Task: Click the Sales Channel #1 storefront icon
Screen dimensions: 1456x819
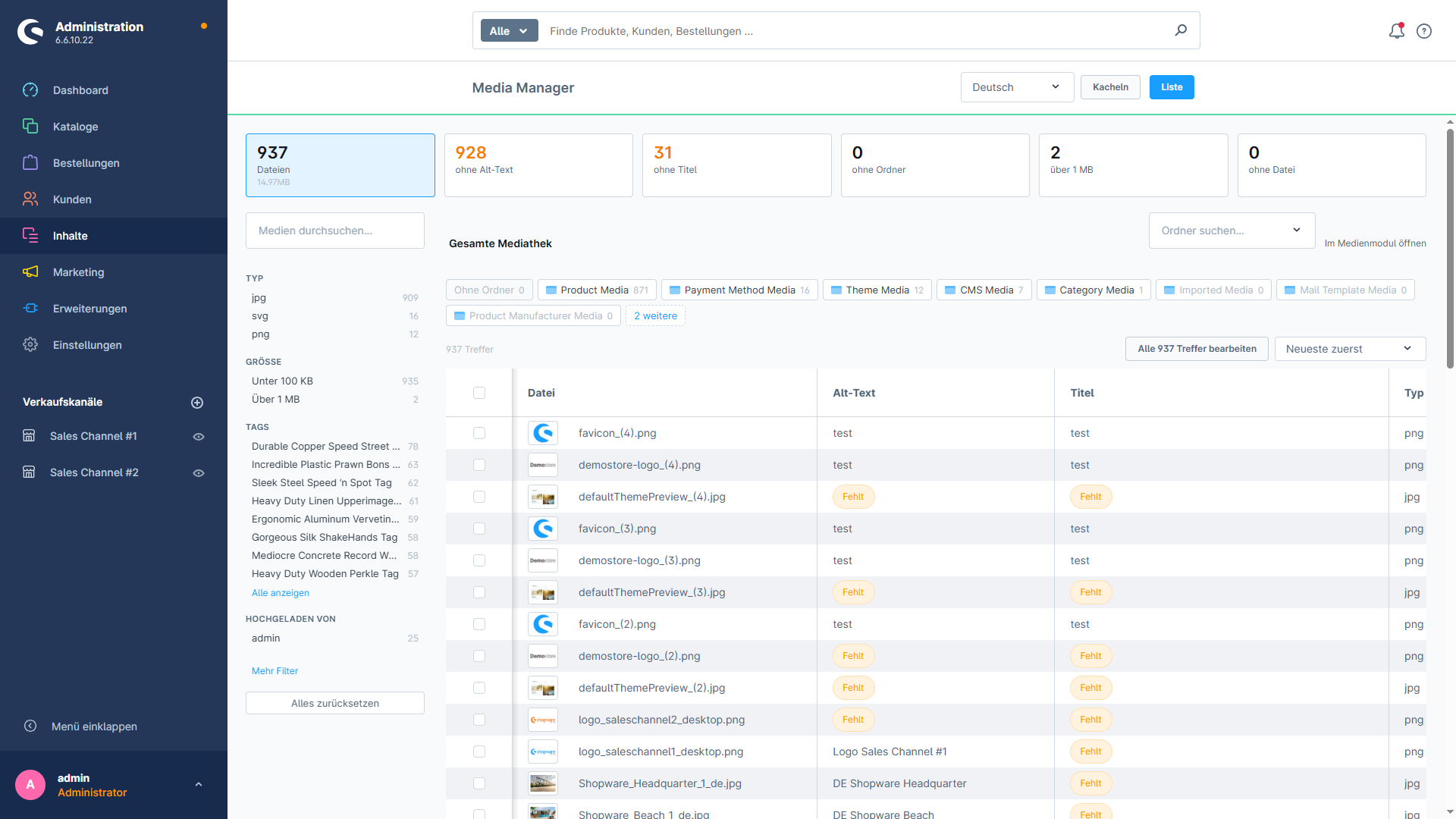Action: 29,436
